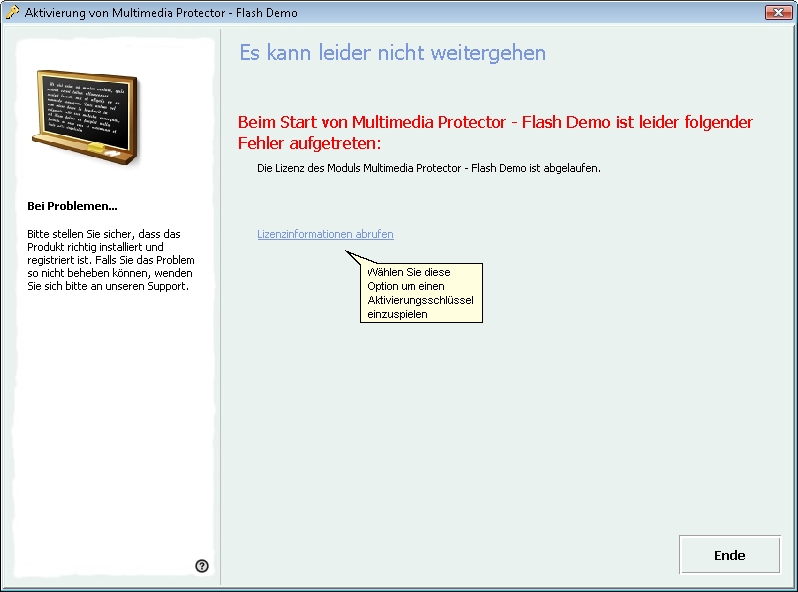
Task: Open the Lizenzinformationen abrufen link
Action: coord(325,234)
